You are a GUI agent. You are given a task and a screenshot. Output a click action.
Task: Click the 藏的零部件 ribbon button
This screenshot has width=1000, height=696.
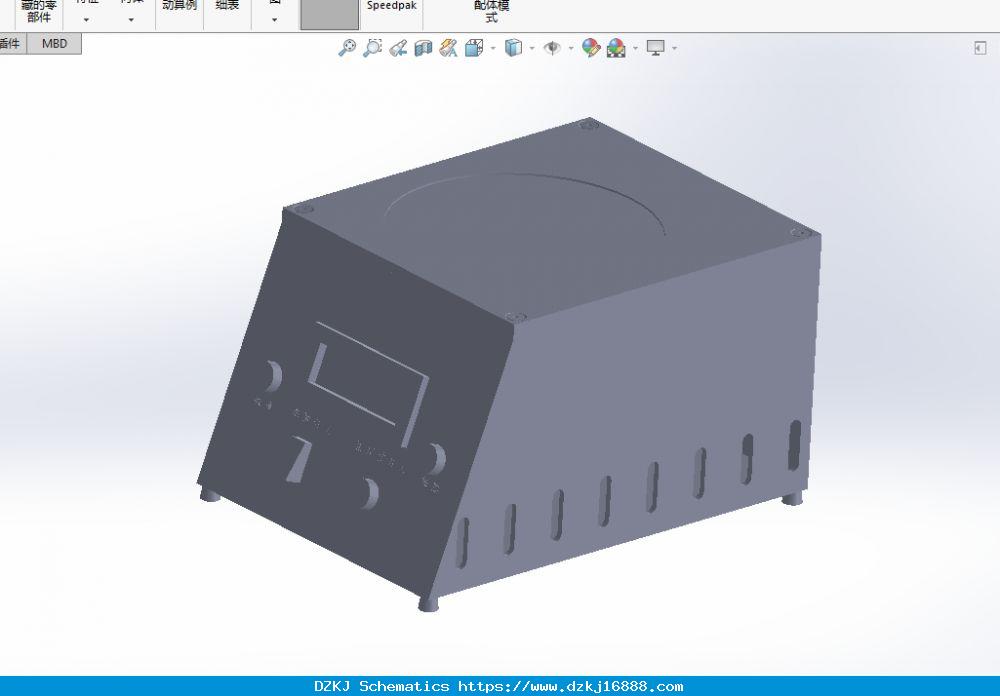(39, 12)
